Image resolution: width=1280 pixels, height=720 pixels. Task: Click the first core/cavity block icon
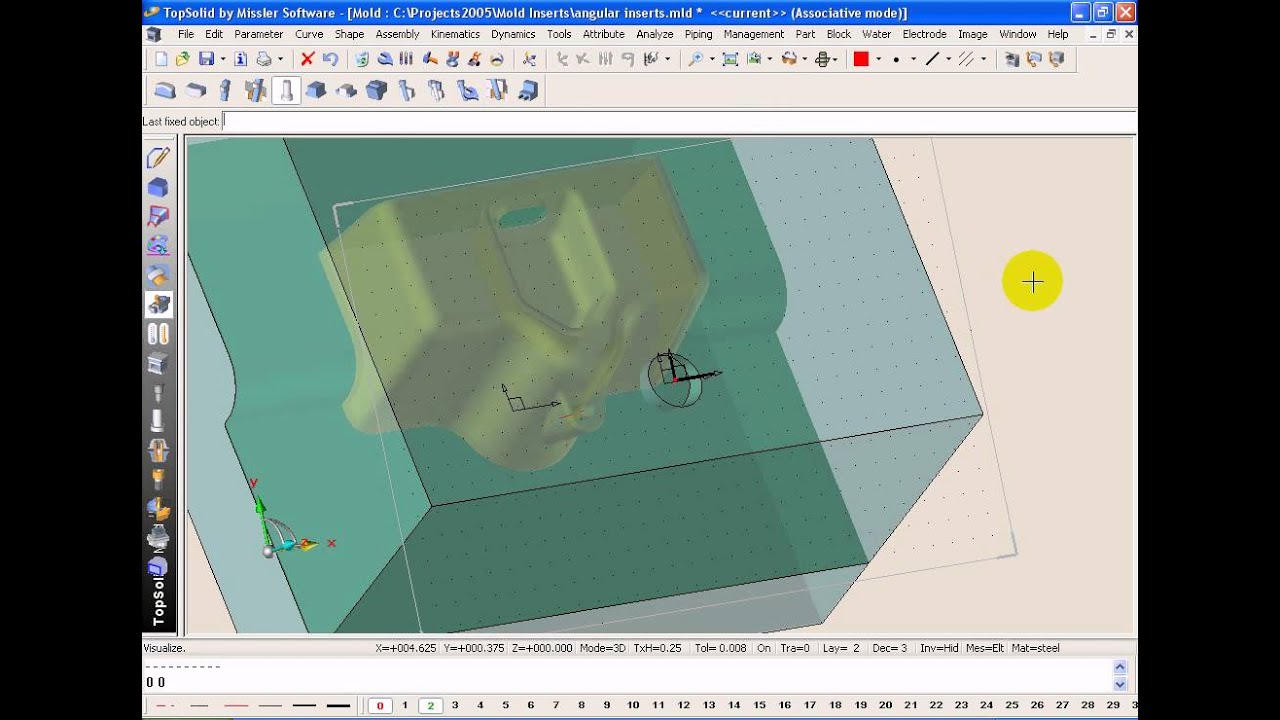165,91
